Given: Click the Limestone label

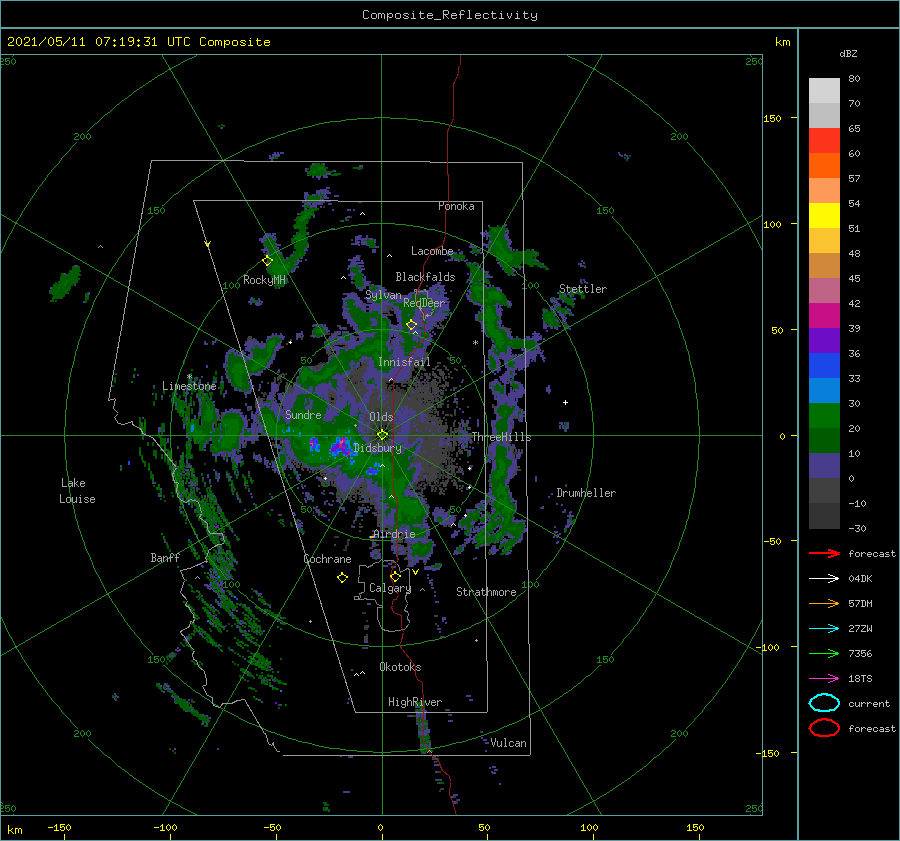Looking at the screenshot, I should pos(189,386).
